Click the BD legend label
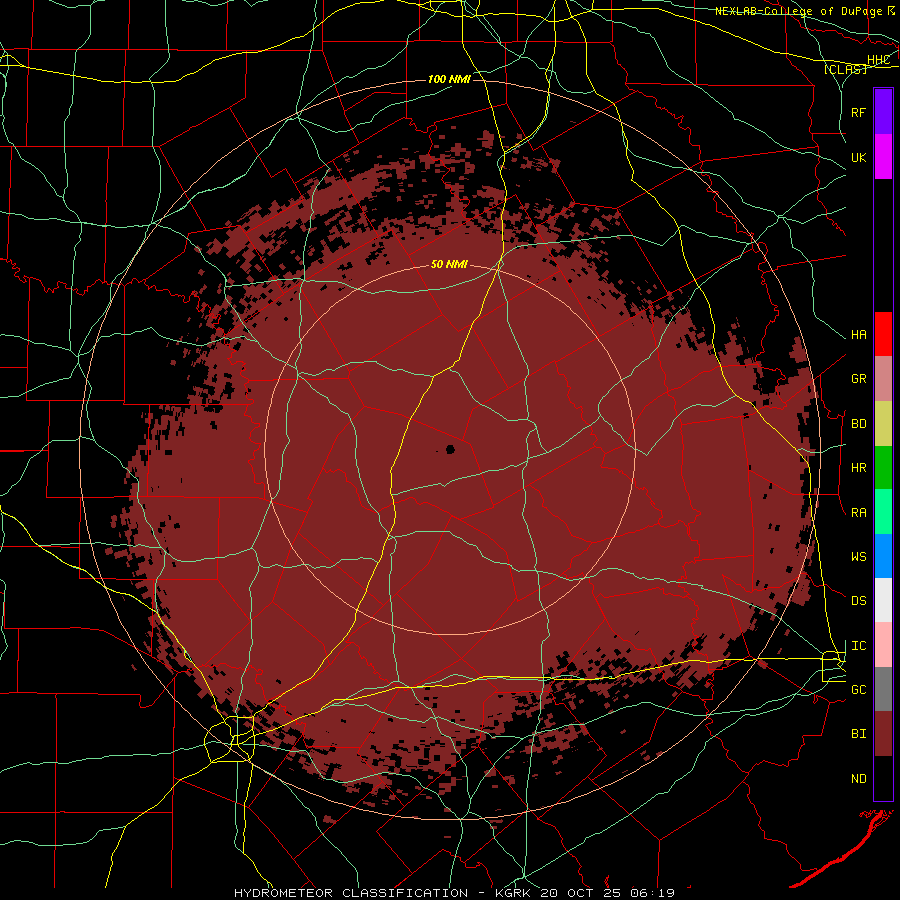900x900 pixels. [x=858, y=424]
